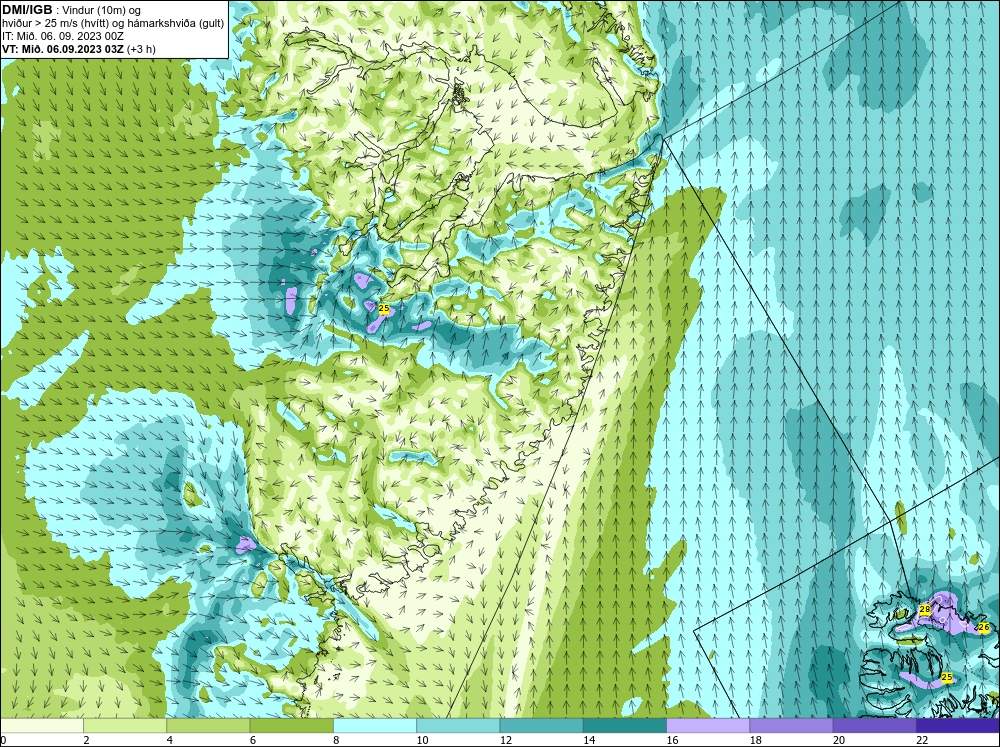Select the light cyan 8–10 m/s legend swatch
This screenshot has width=1000, height=747.
click(x=375, y=725)
